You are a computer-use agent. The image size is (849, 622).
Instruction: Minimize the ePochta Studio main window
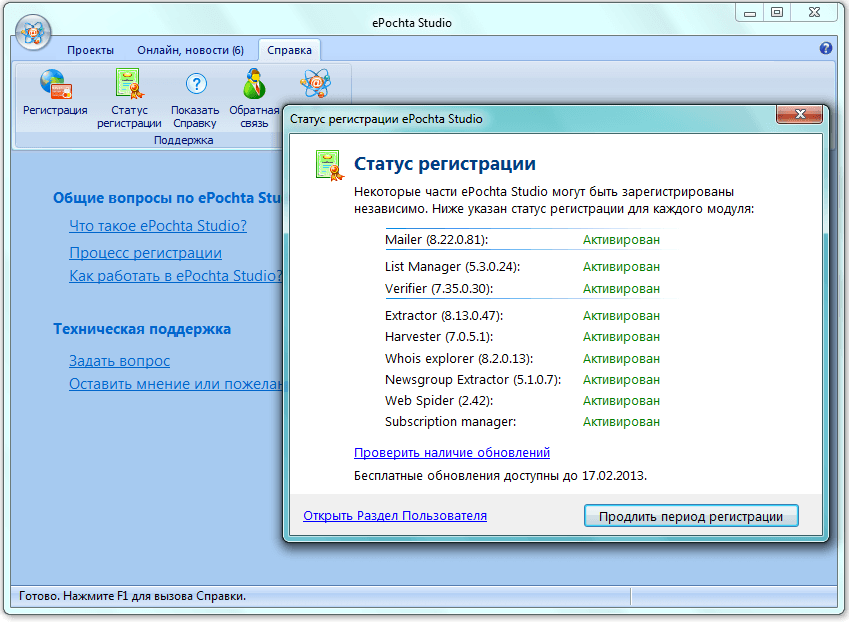point(750,13)
